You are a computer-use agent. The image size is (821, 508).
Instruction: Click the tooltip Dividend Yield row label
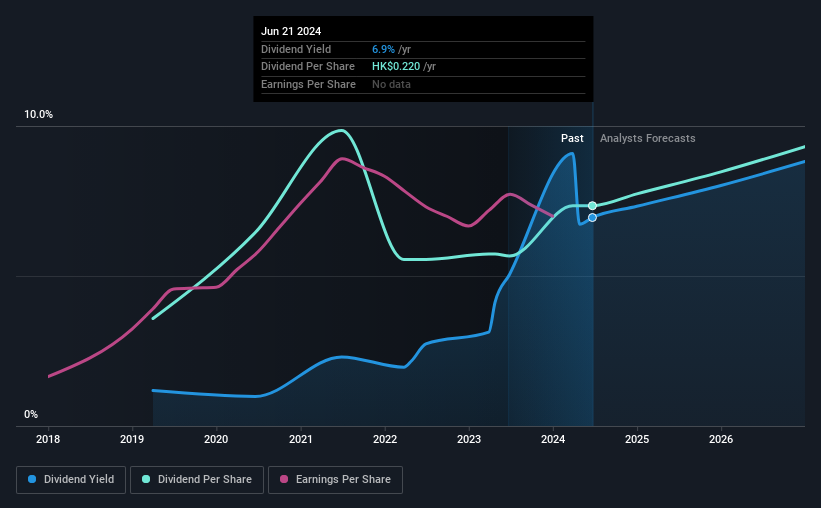[296, 49]
